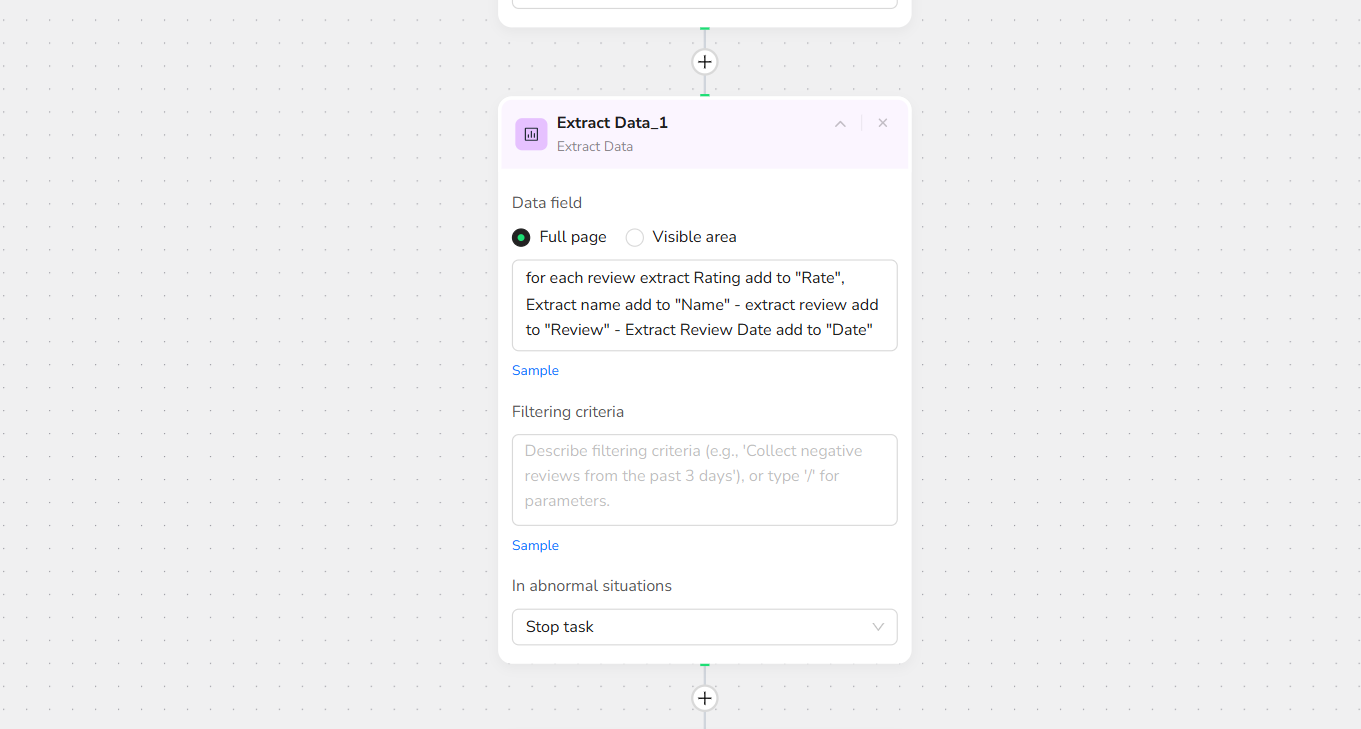Click the chevron arrow in Stop task dropdown
This screenshot has width=1361, height=729.
point(878,627)
